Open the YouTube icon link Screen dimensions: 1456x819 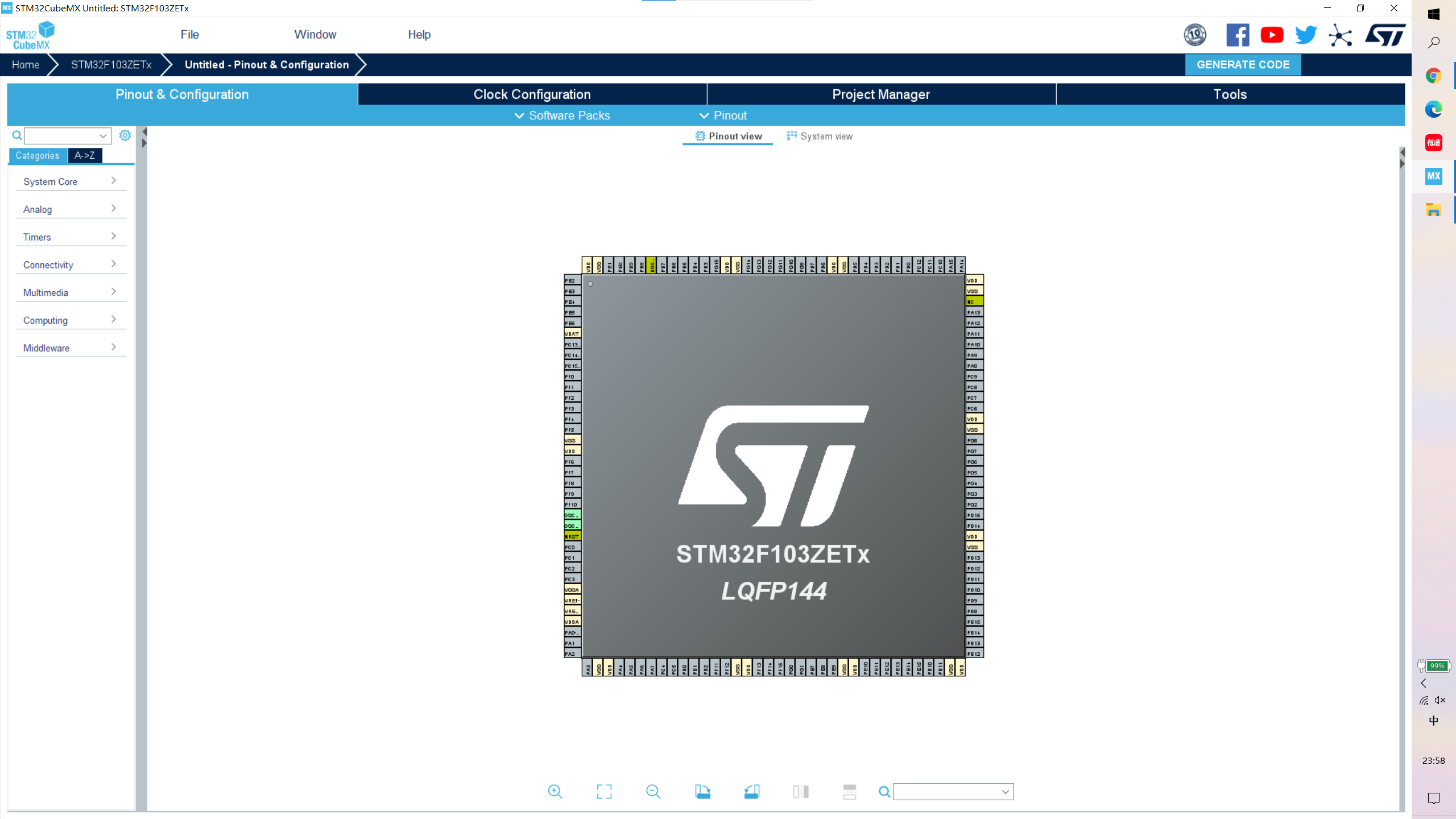[x=1272, y=35]
